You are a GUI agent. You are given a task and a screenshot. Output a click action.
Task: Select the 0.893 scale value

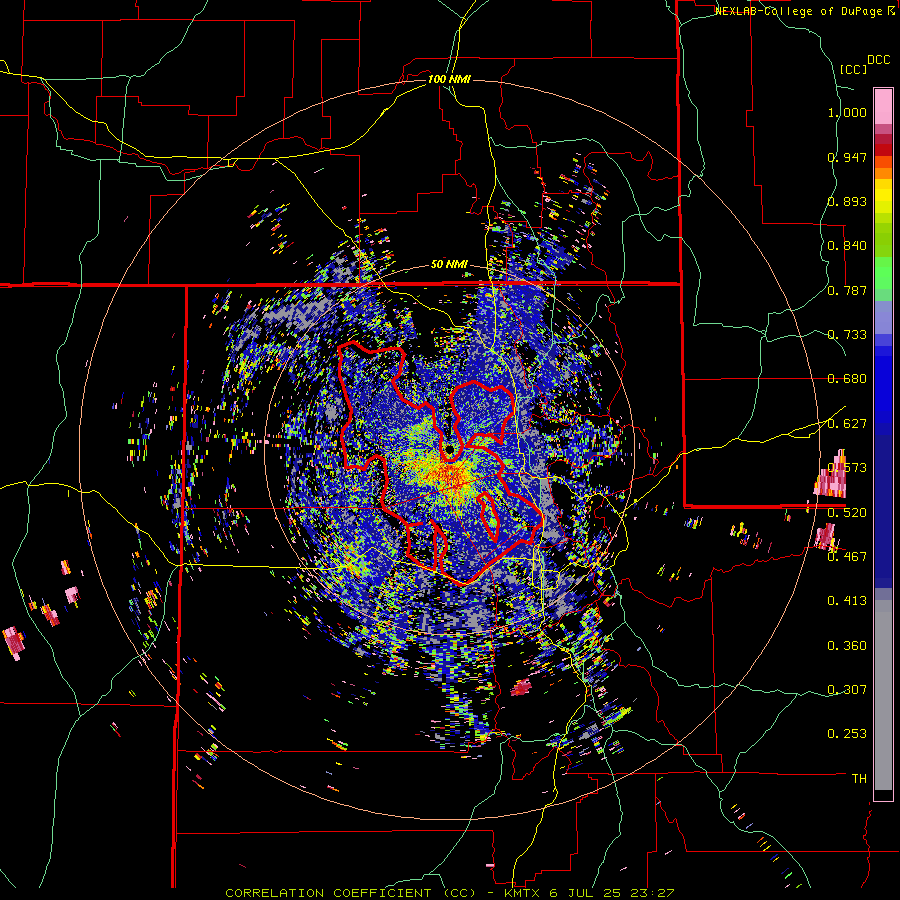[847, 201]
